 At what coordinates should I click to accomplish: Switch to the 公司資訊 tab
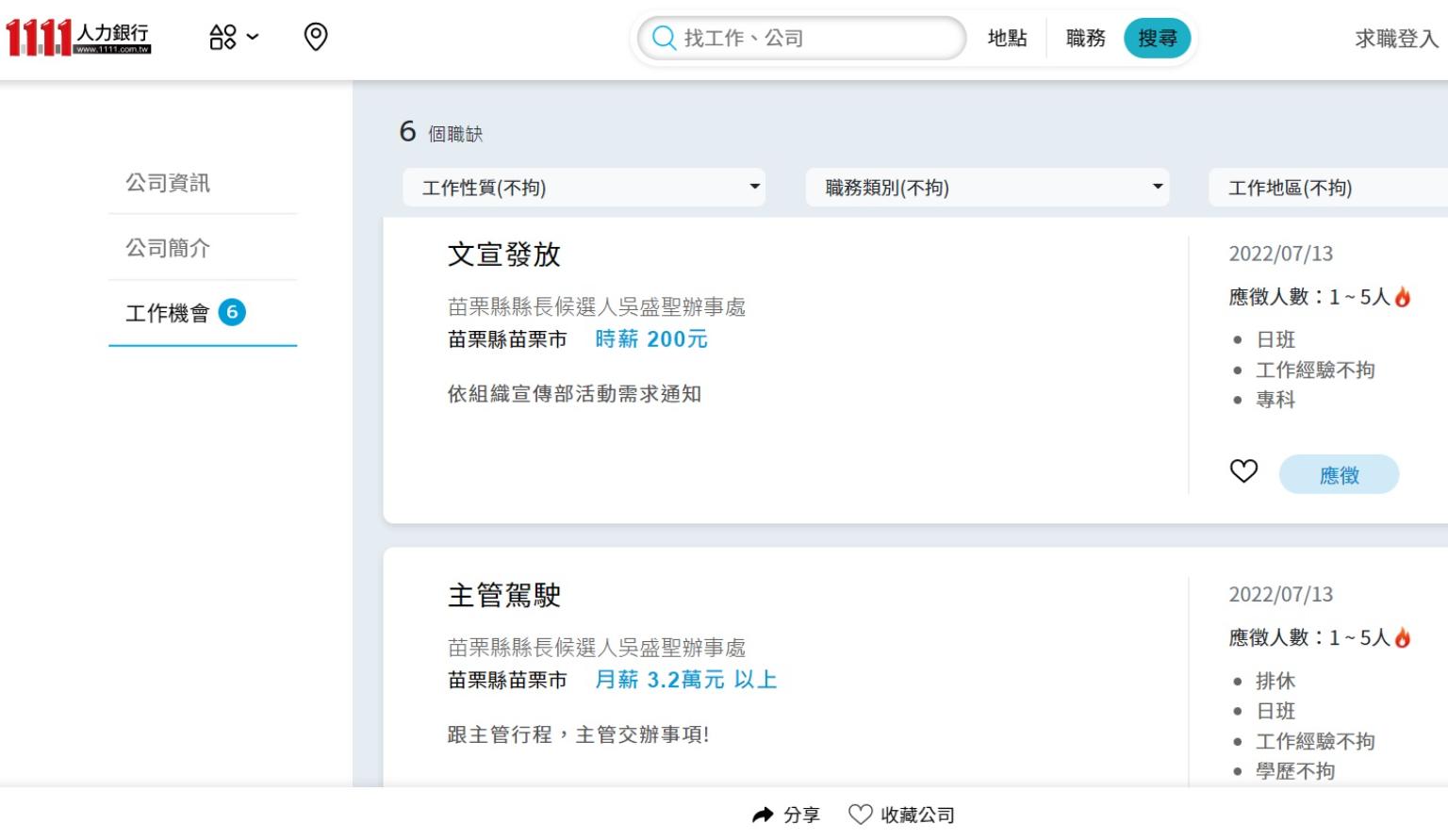pyautogui.click(x=168, y=183)
